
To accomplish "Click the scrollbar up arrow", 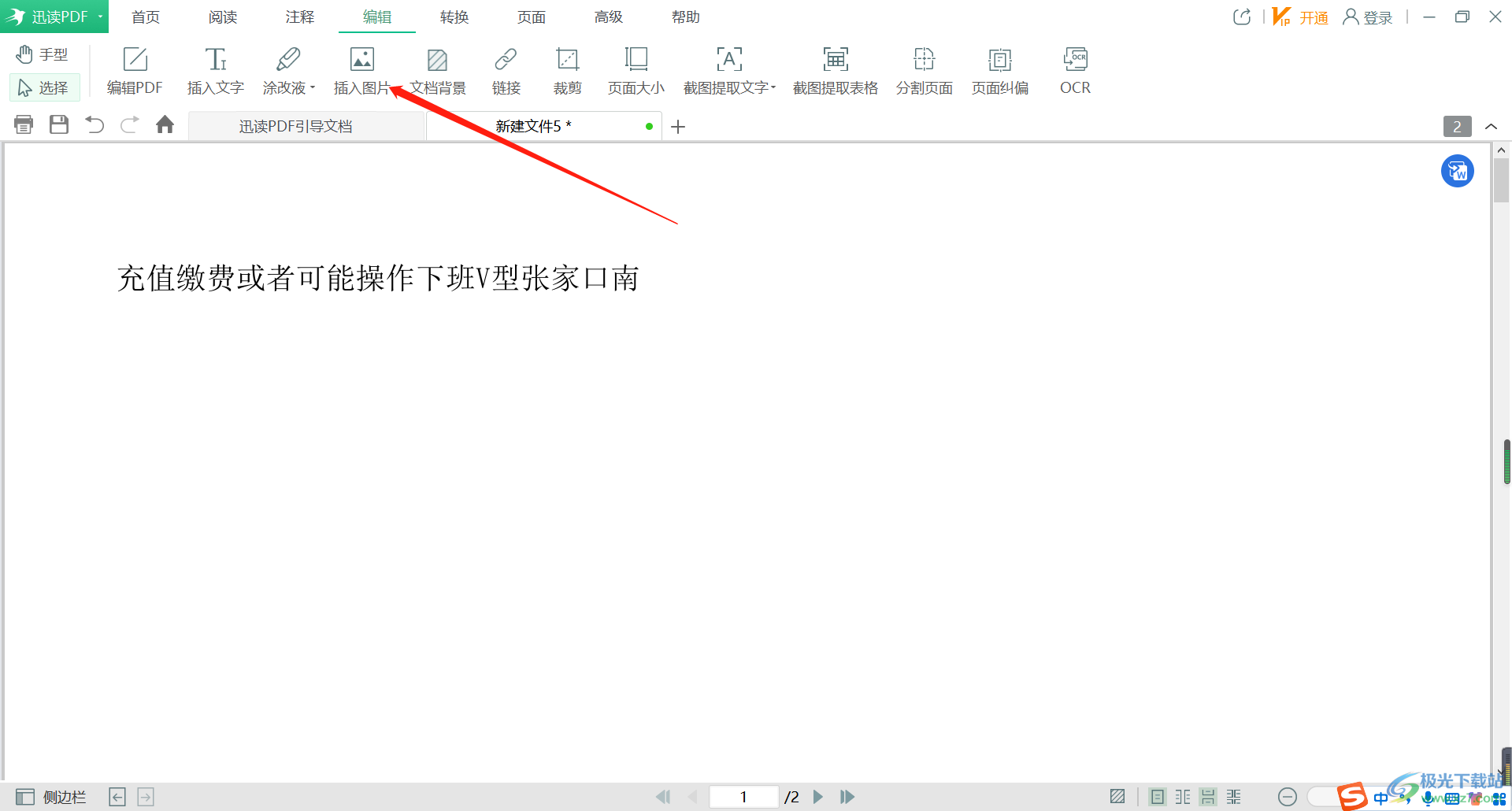I will tap(1501, 150).
